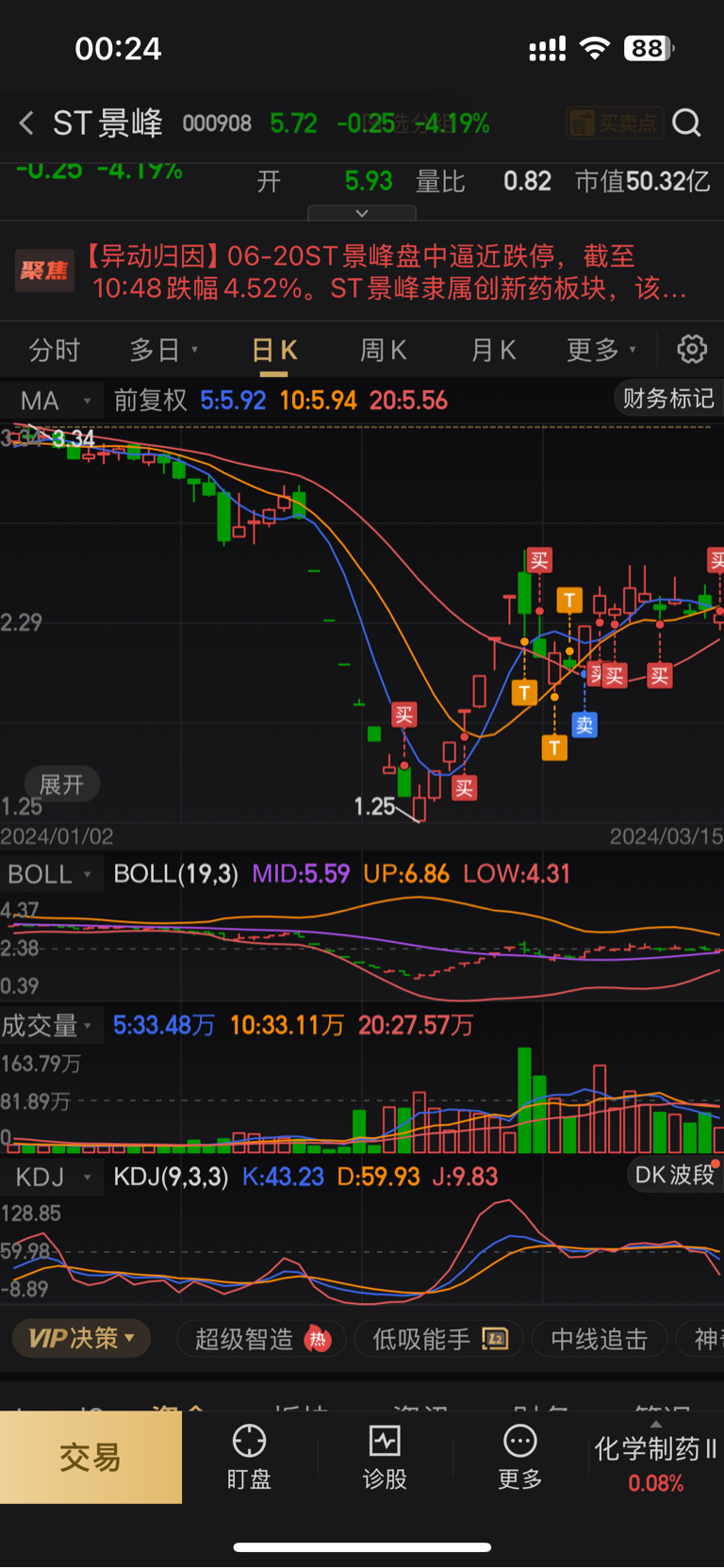Toggle 财务标记 financial markers
The height and width of the screenshot is (1568, 724).
668,398
